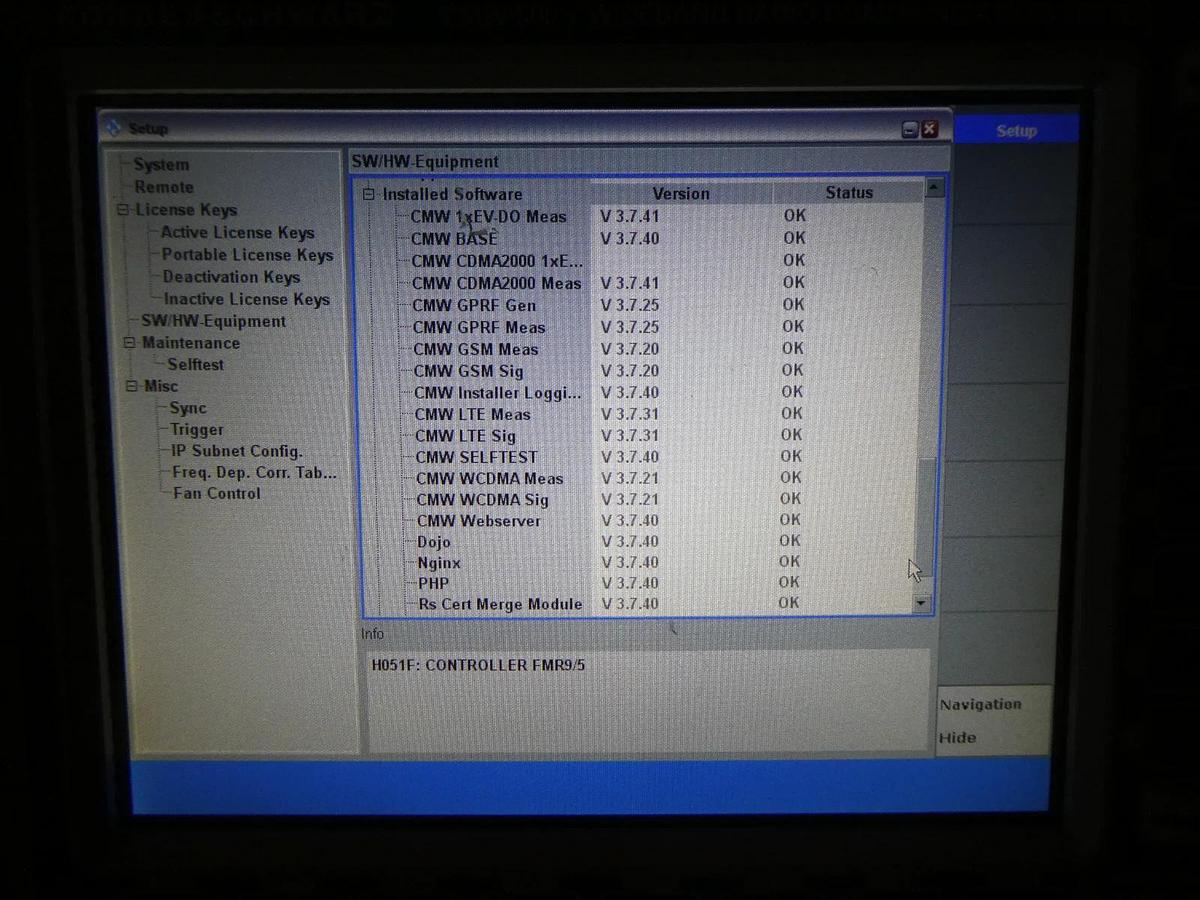Select the Trigger entry
Image resolution: width=1200 pixels, height=900 pixels.
197,430
